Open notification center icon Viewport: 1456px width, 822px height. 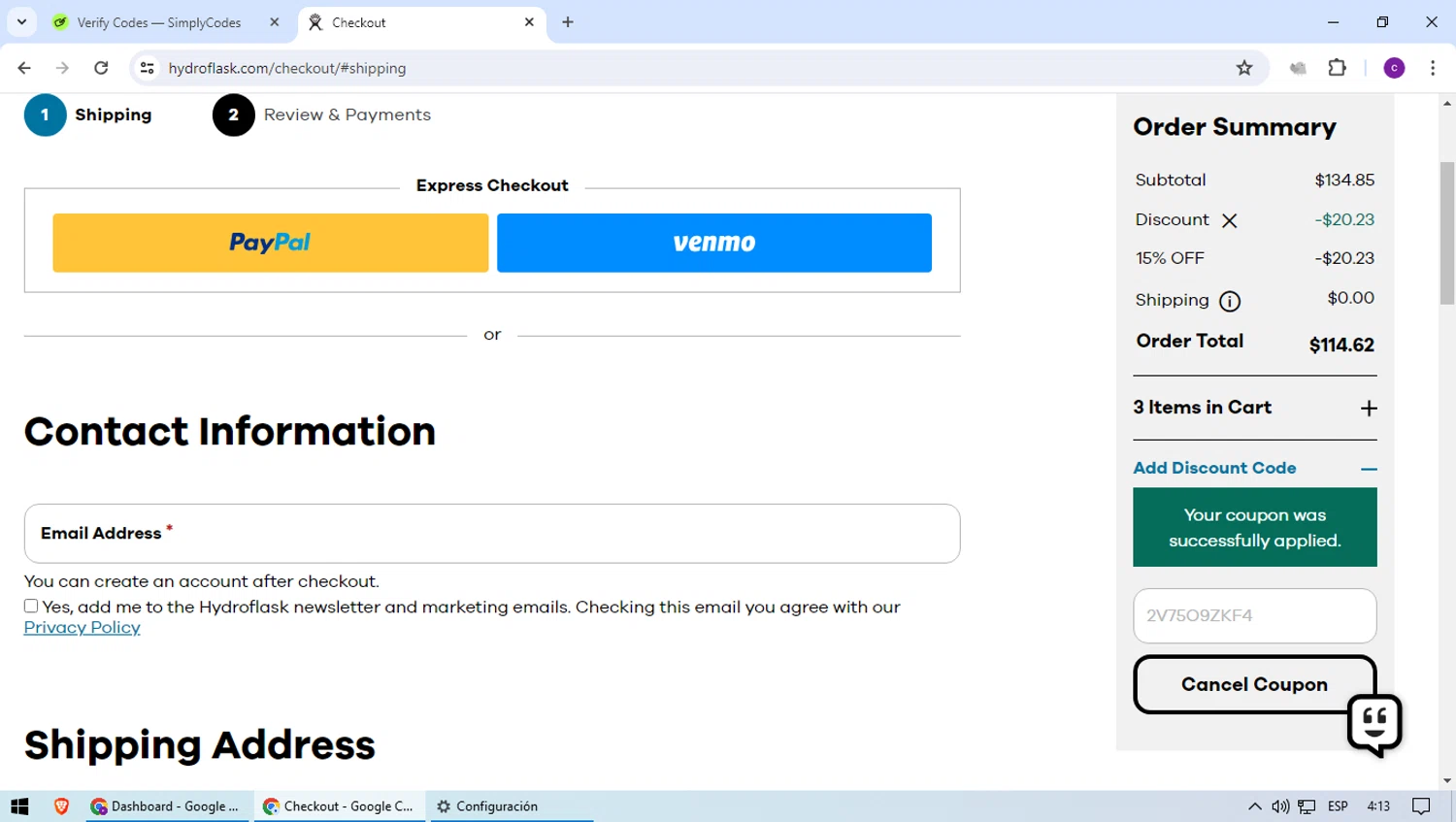(x=1421, y=806)
